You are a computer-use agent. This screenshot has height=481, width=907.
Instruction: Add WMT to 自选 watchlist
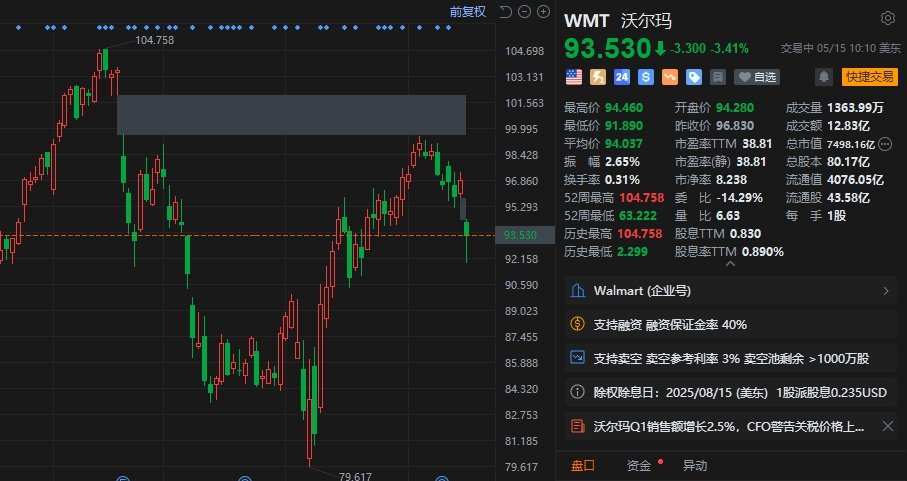(x=757, y=77)
